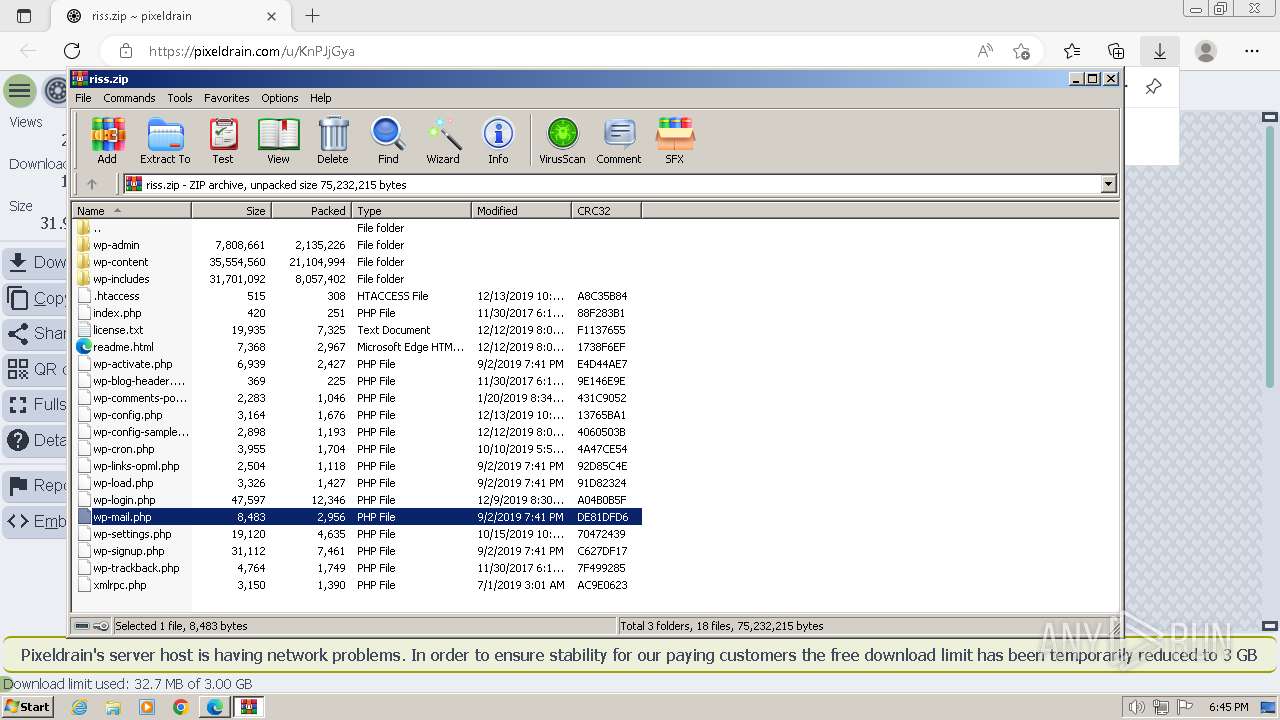The width and height of the screenshot is (1280, 720).
Task: Click the SFX toolbar icon
Action: [675, 141]
